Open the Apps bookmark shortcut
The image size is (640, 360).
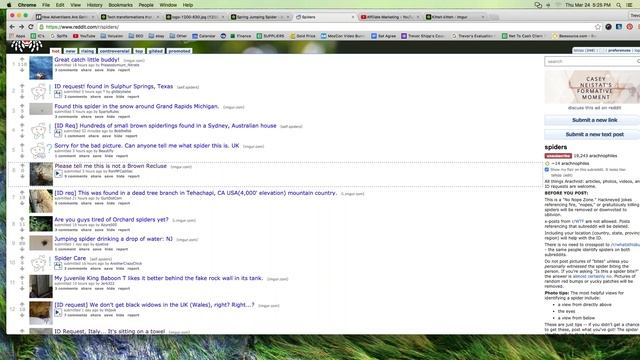(18, 36)
